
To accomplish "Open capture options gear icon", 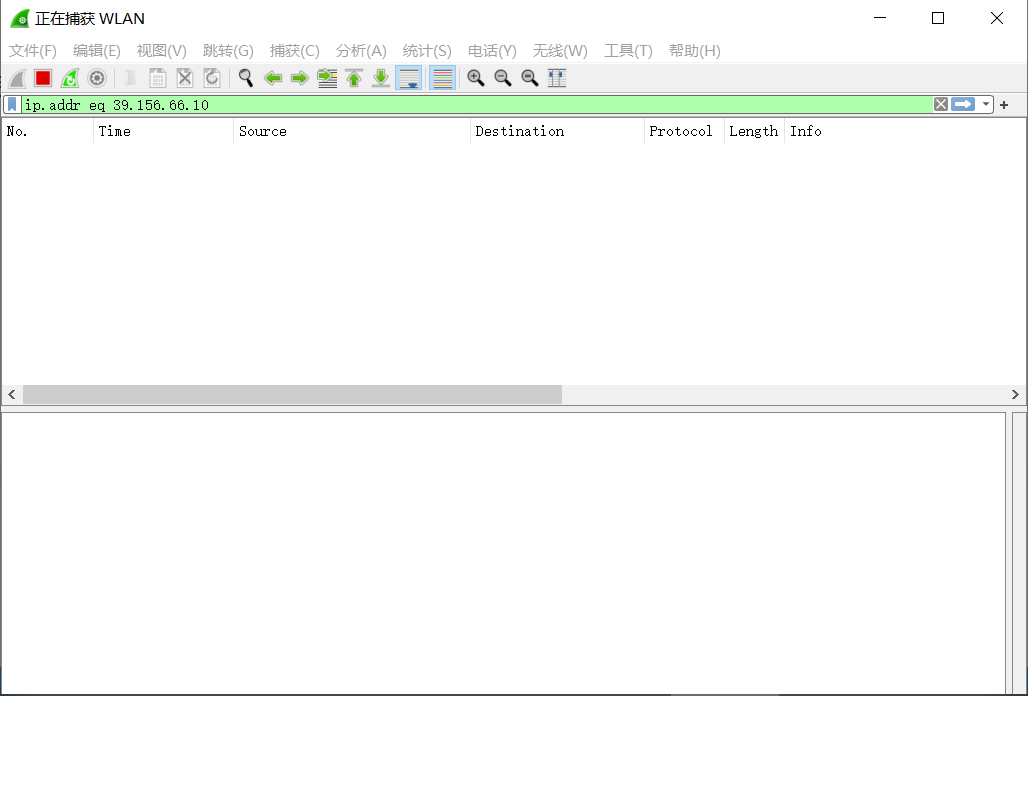I will point(97,78).
